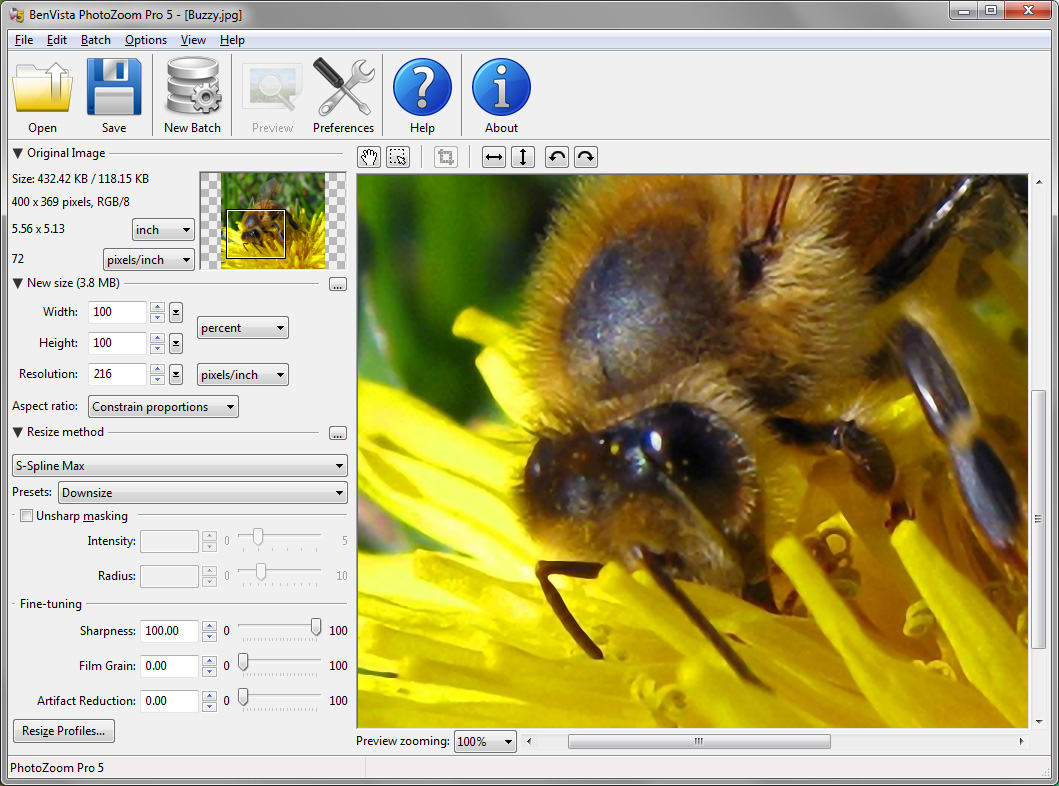Open Preferences tools icon
Image resolution: width=1059 pixels, height=786 pixels.
pos(343,88)
